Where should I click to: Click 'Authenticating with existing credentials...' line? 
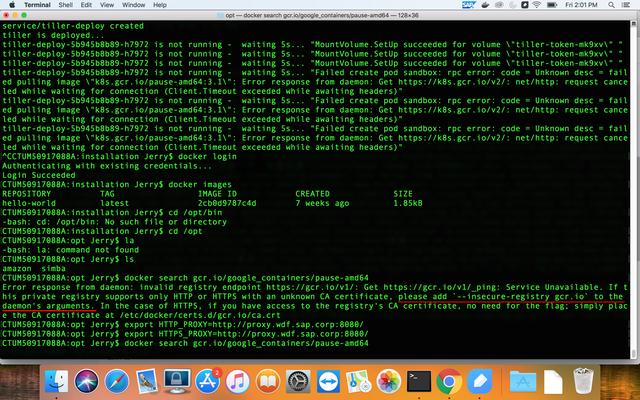107,166
